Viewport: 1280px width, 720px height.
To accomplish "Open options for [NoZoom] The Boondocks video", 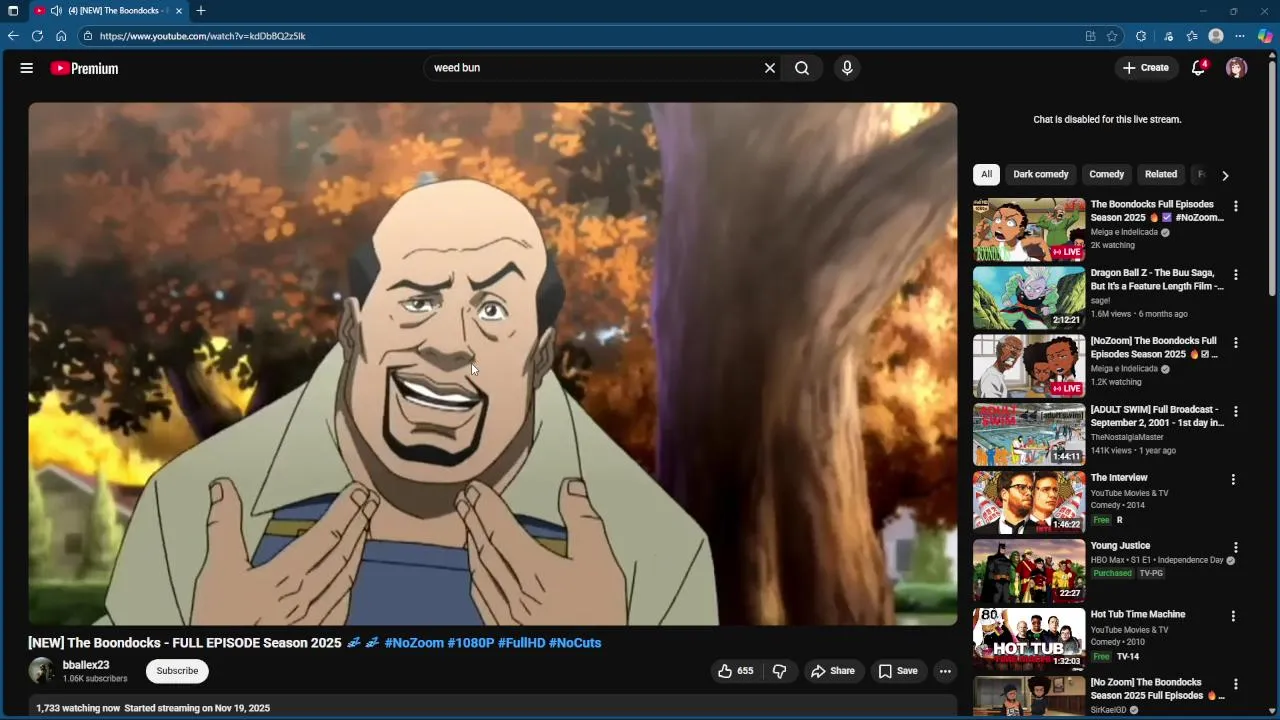I will pos(1236,343).
